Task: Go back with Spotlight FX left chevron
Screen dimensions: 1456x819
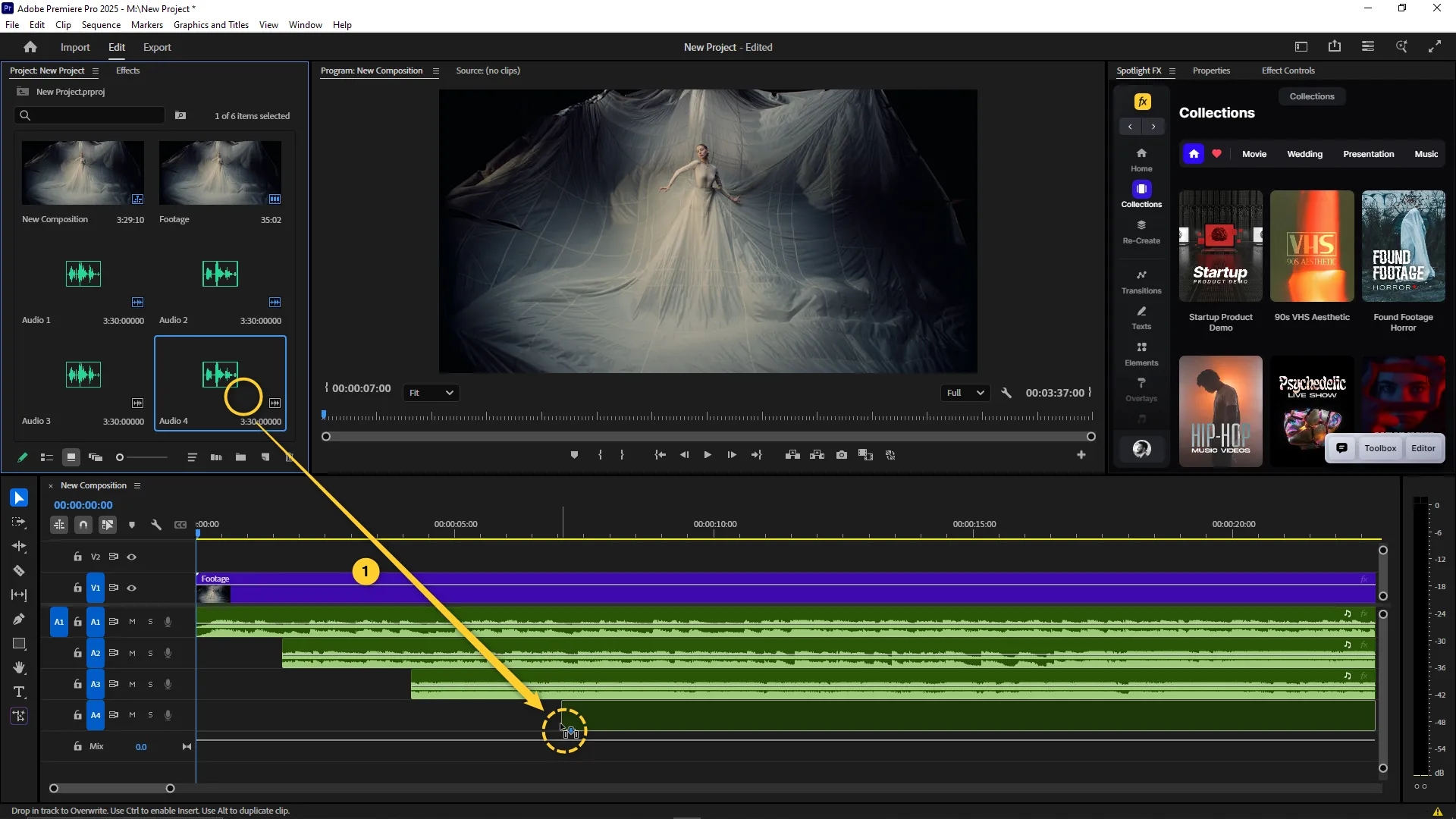Action: (x=1130, y=127)
